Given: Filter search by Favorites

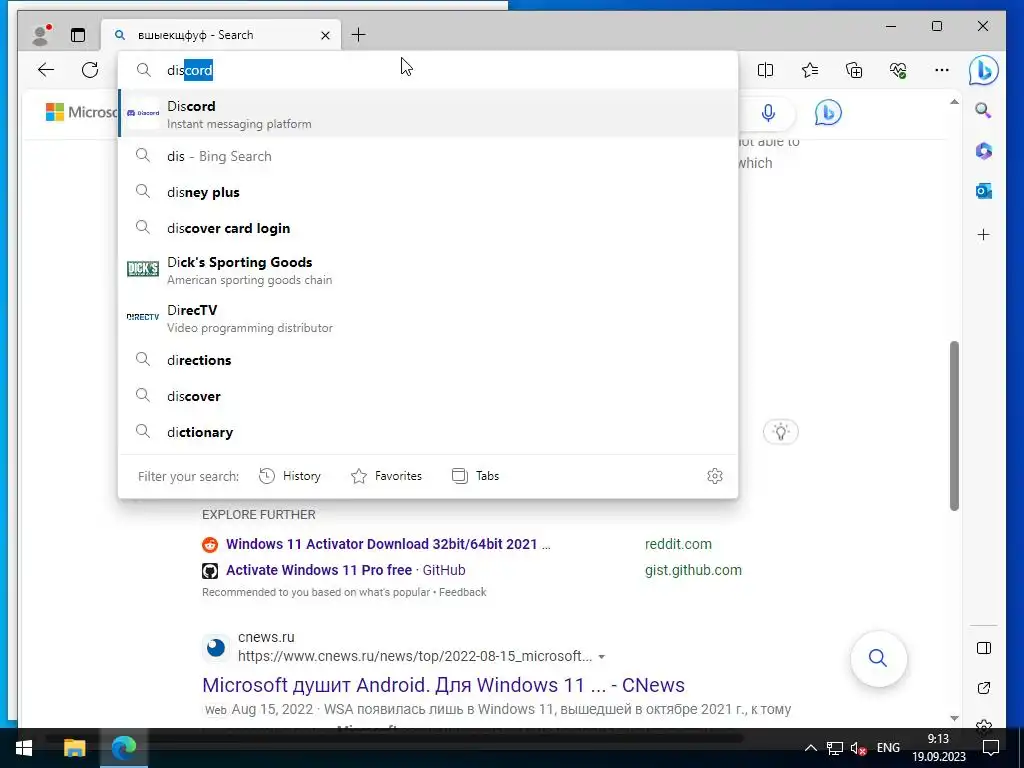Looking at the screenshot, I should 387,476.
